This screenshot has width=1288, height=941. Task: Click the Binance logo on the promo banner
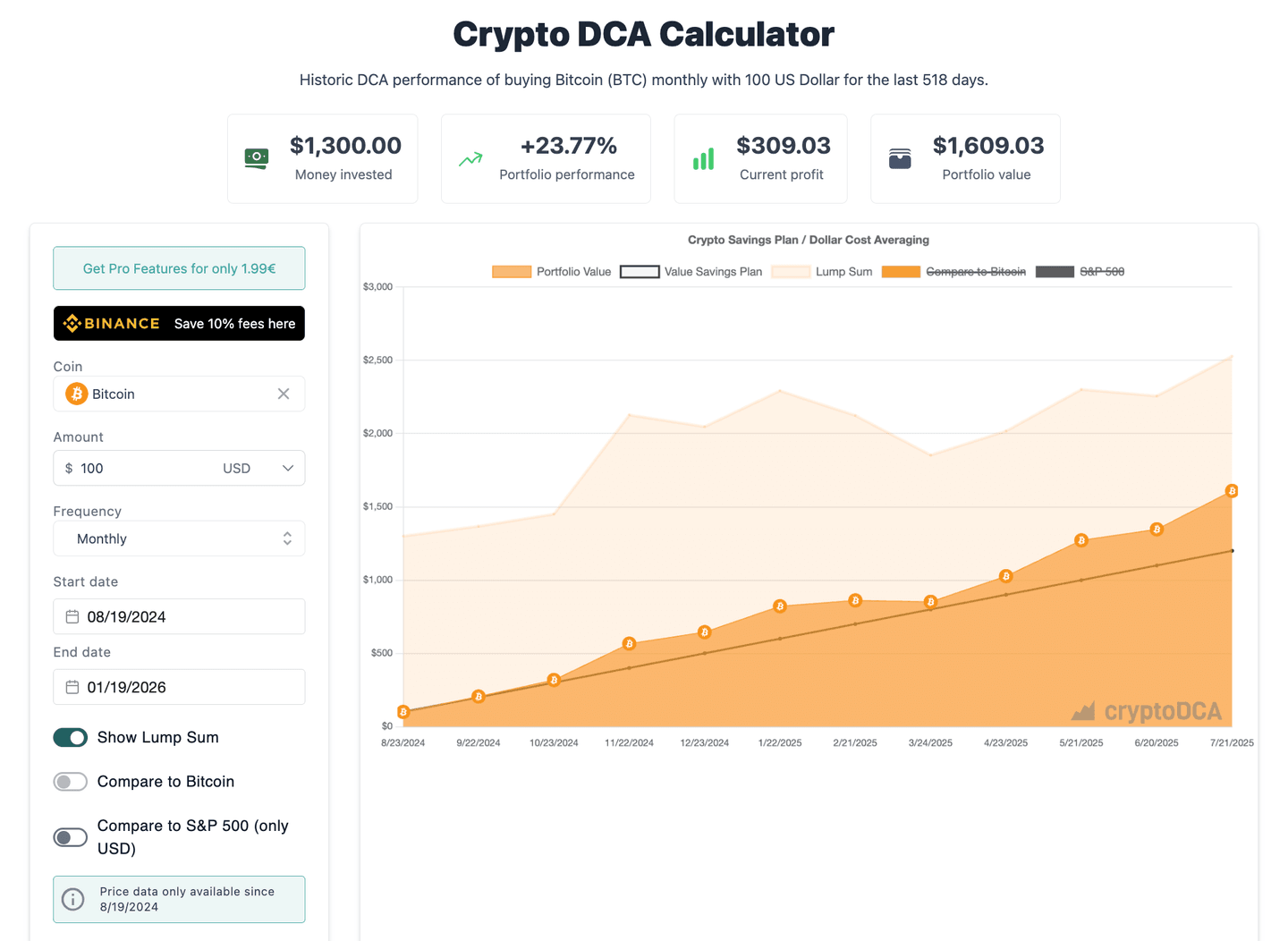[110, 323]
